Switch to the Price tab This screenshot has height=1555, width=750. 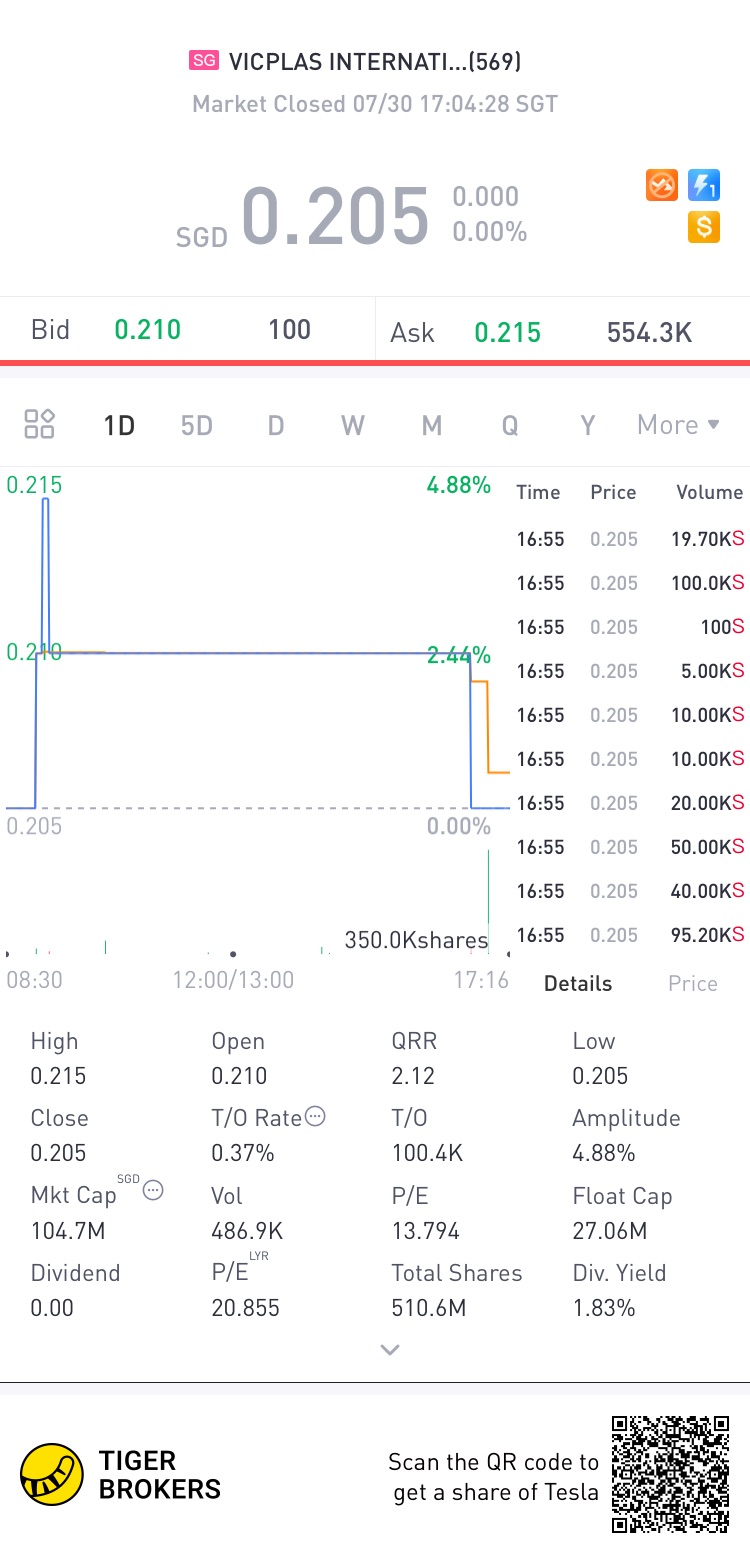(693, 983)
